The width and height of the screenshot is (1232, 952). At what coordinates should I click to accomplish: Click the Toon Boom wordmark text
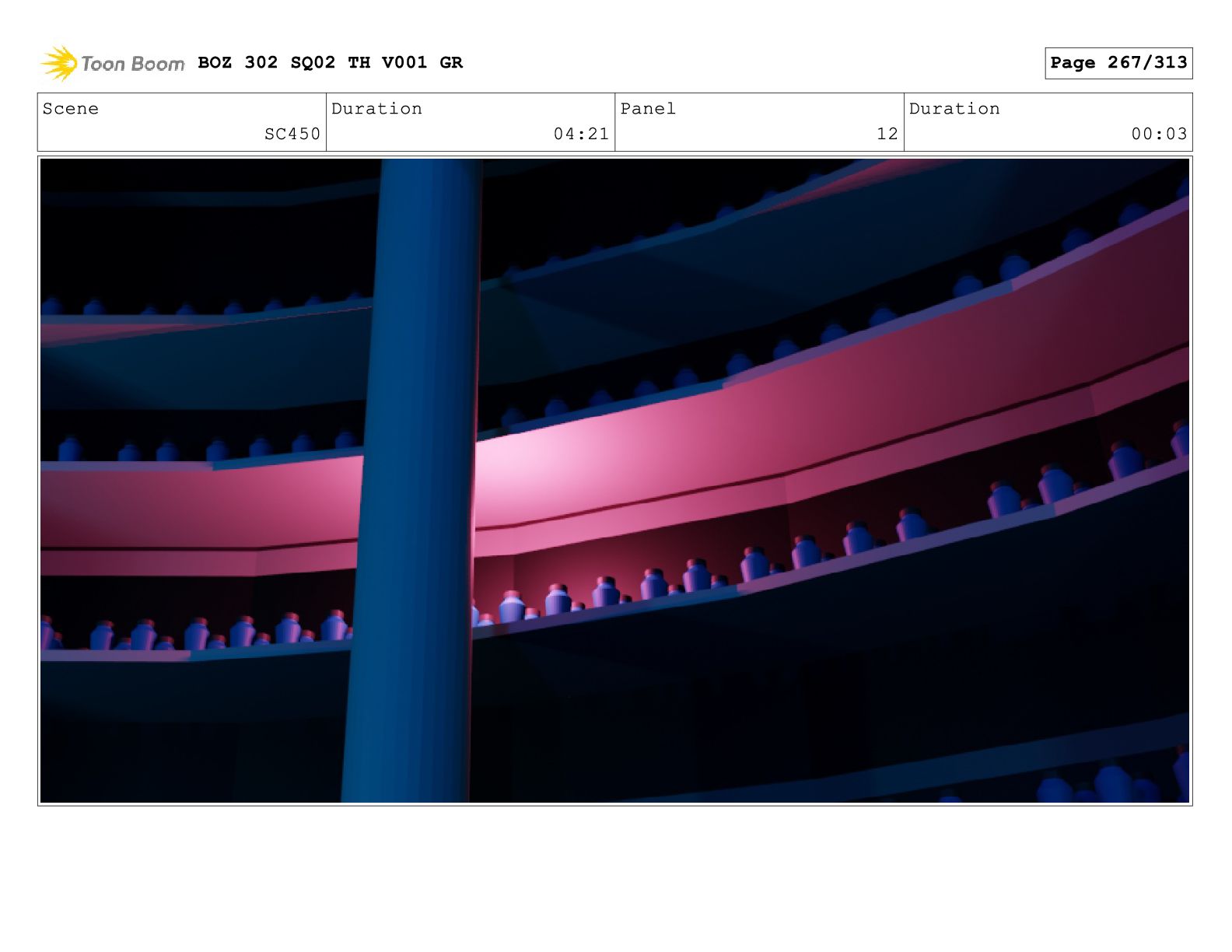[x=132, y=64]
